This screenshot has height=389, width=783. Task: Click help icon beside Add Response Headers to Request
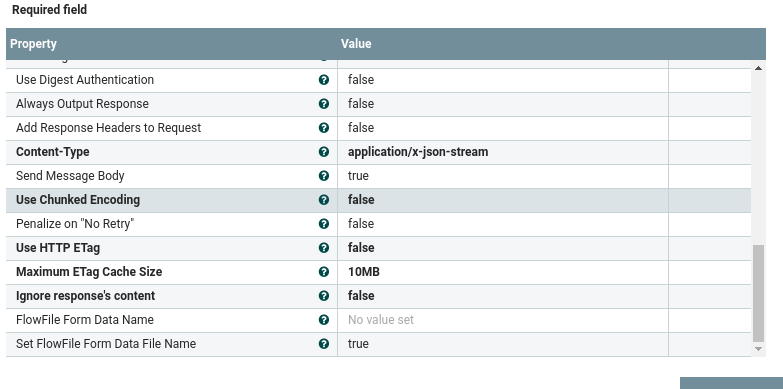324,128
